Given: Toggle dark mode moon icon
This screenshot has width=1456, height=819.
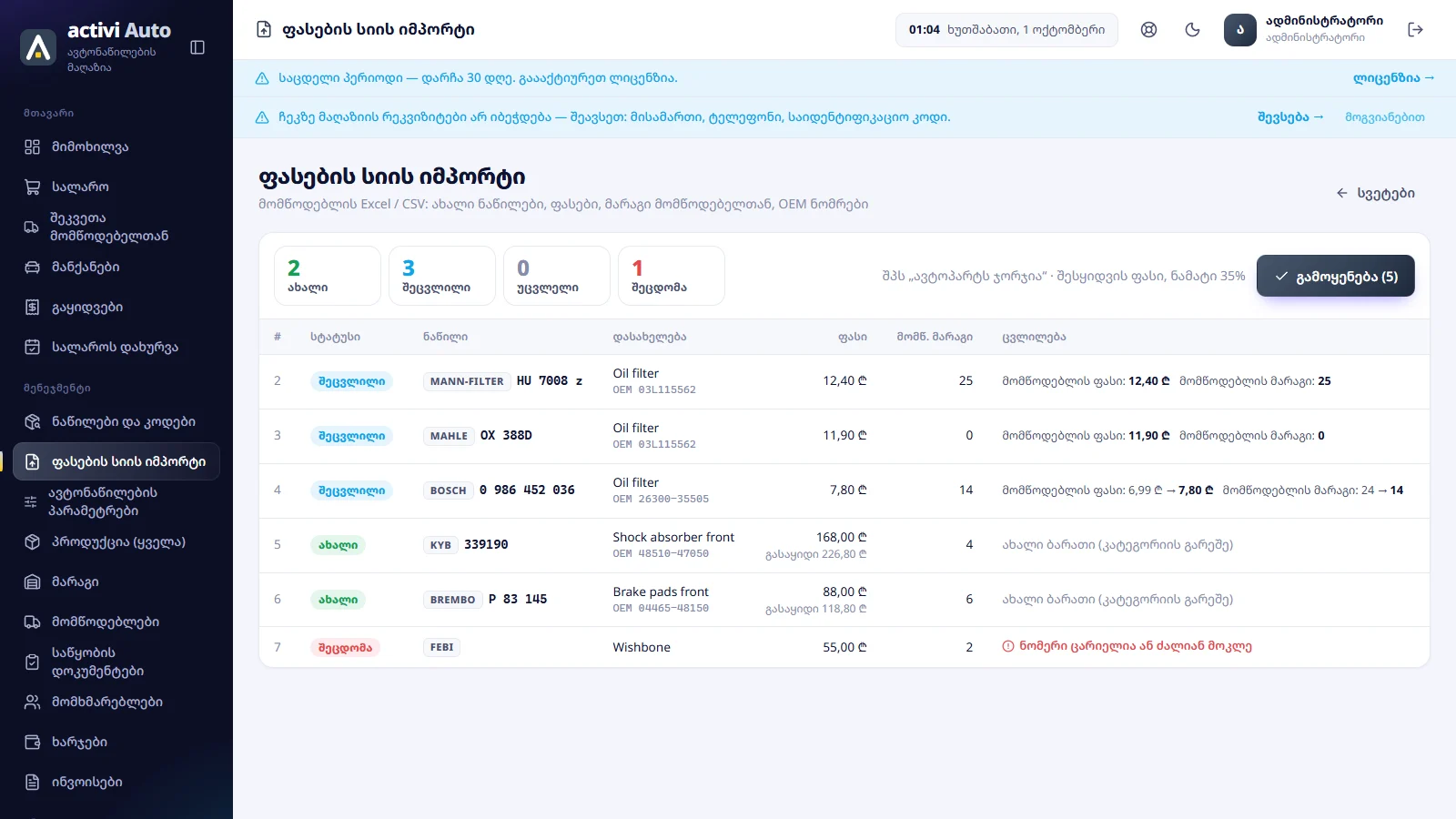Looking at the screenshot, I should 1193,30.
